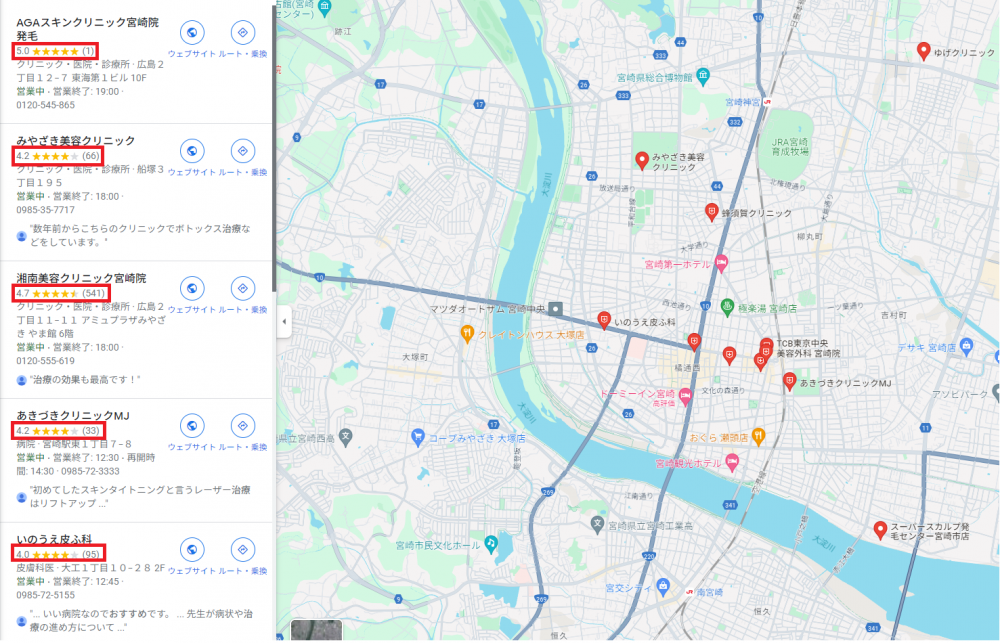The height and width of the screenshot is (643, 1000).
Task: Select the ゆげクリニック map pin
Action: (923, 51)
